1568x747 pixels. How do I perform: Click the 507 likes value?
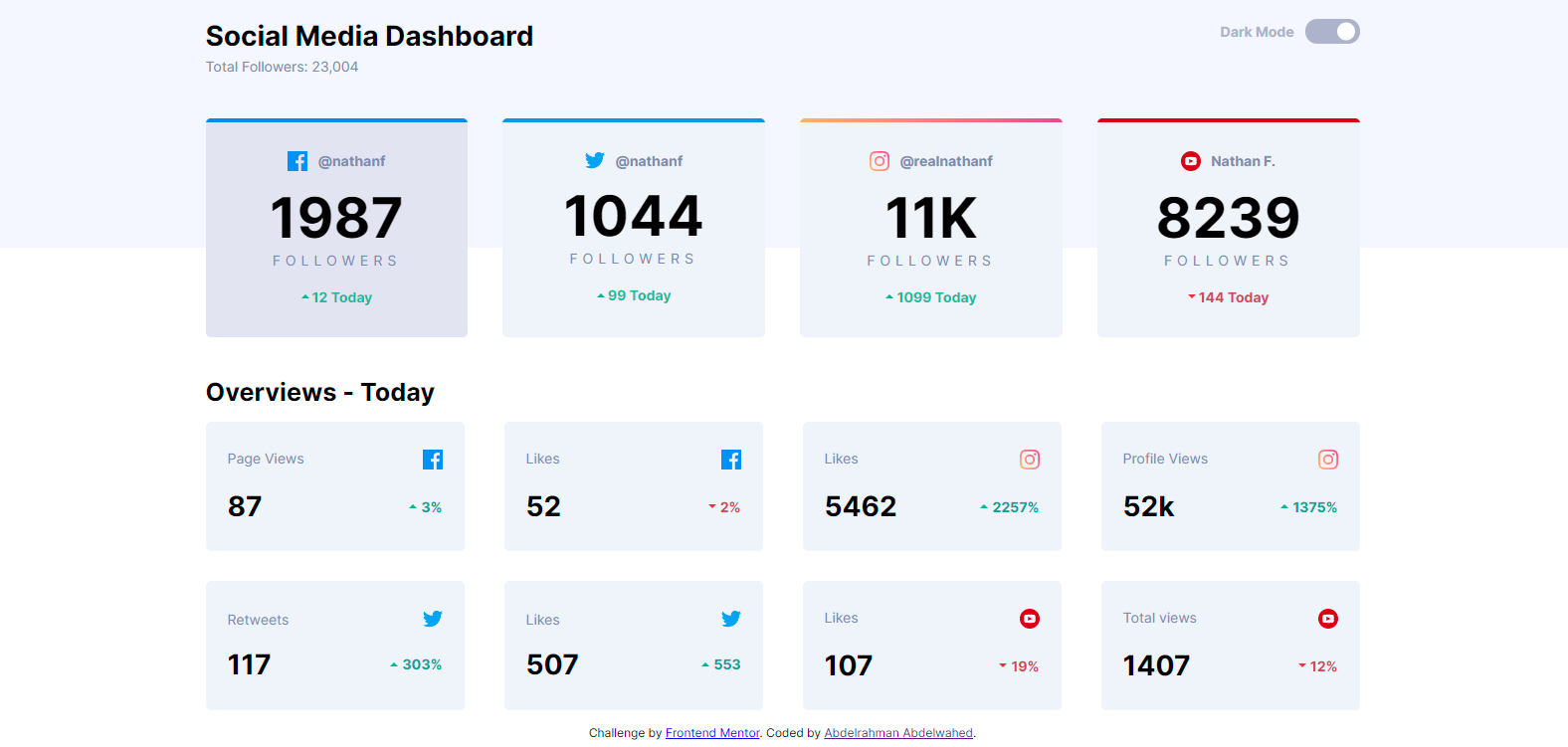552,664
